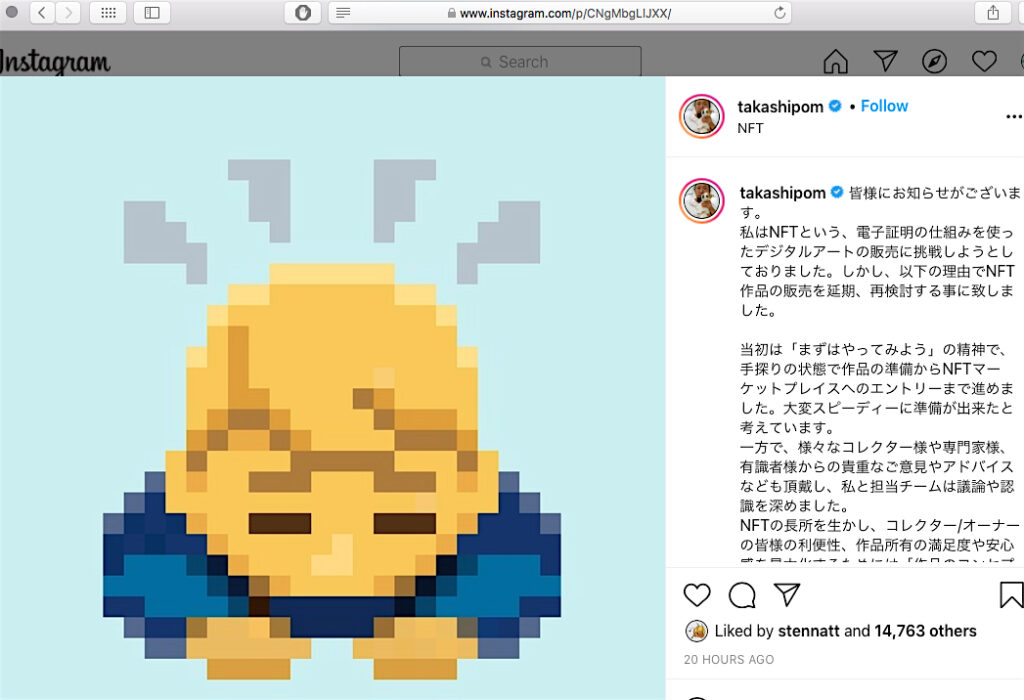Open takashipom profile from header username
1024x700 pixels.
point(780,106)
